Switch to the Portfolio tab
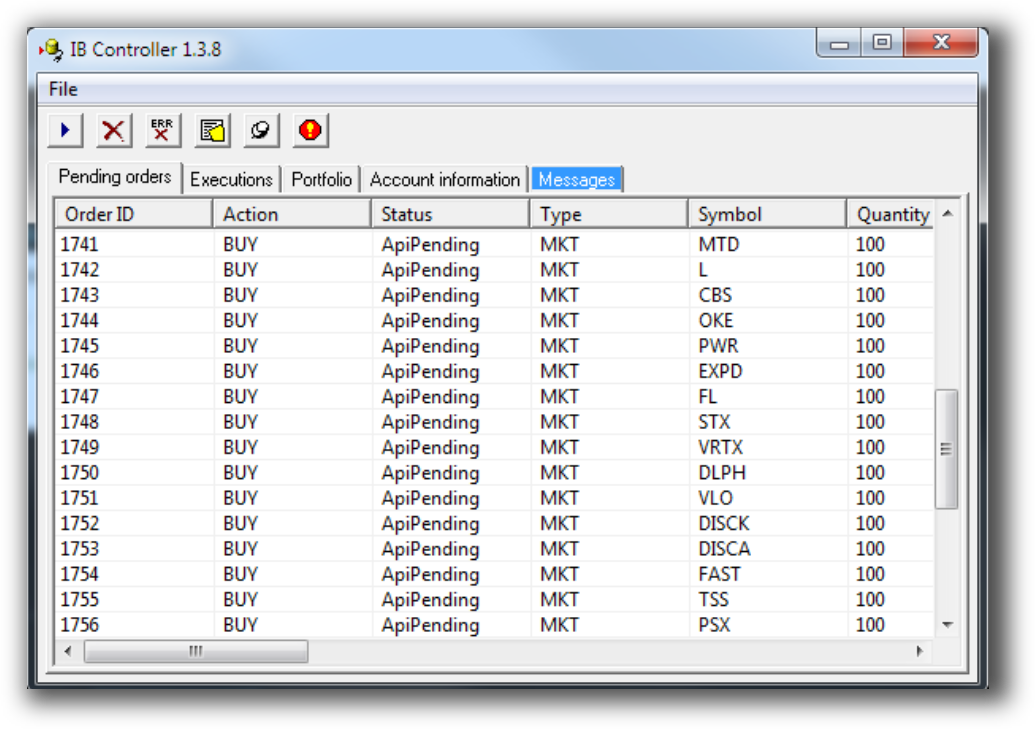1035x729 pixels. (x=319, y=180)
